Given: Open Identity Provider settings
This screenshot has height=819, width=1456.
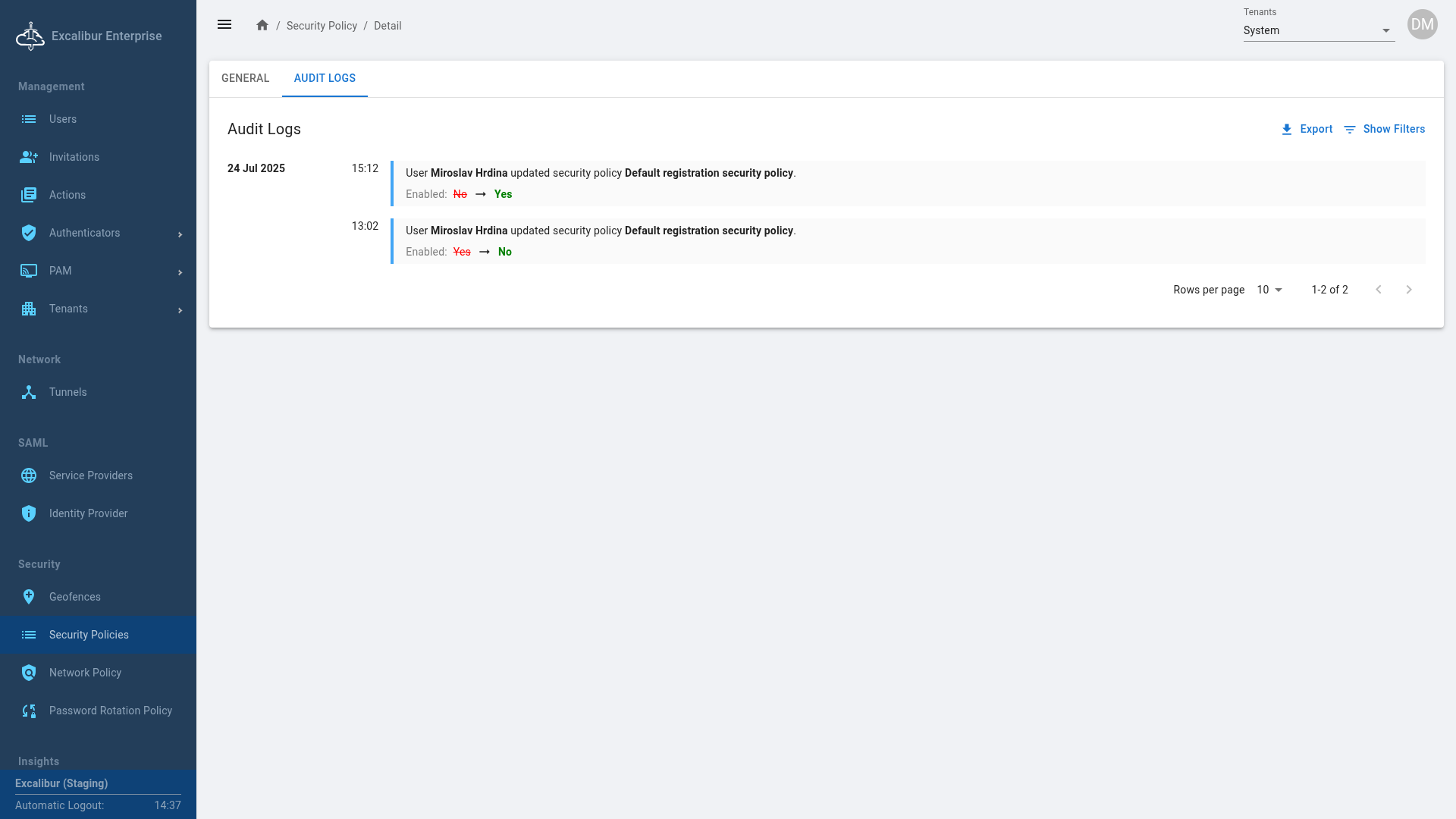Looking at the screenshot, I should click(x=88, y=513).
